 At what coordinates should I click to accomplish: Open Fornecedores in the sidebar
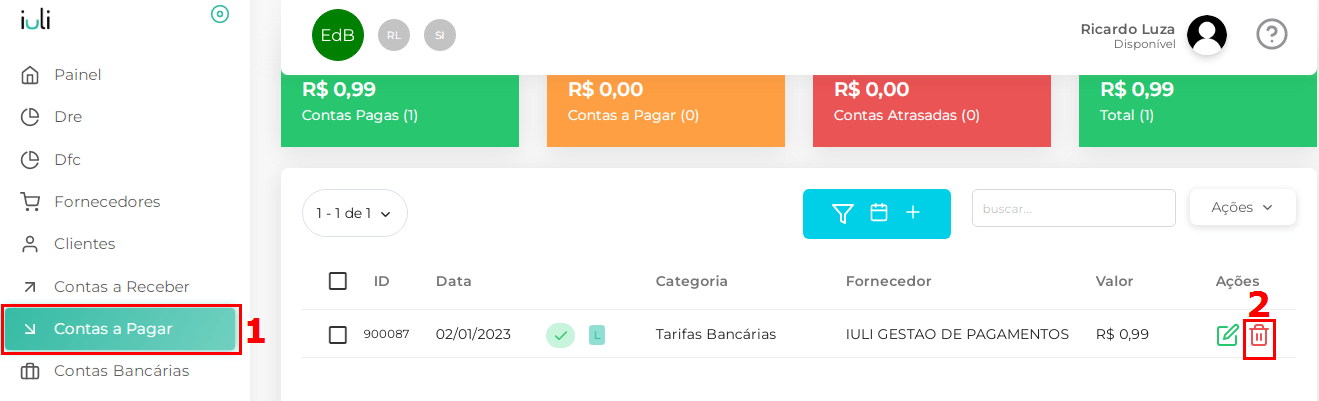point(107,202)
